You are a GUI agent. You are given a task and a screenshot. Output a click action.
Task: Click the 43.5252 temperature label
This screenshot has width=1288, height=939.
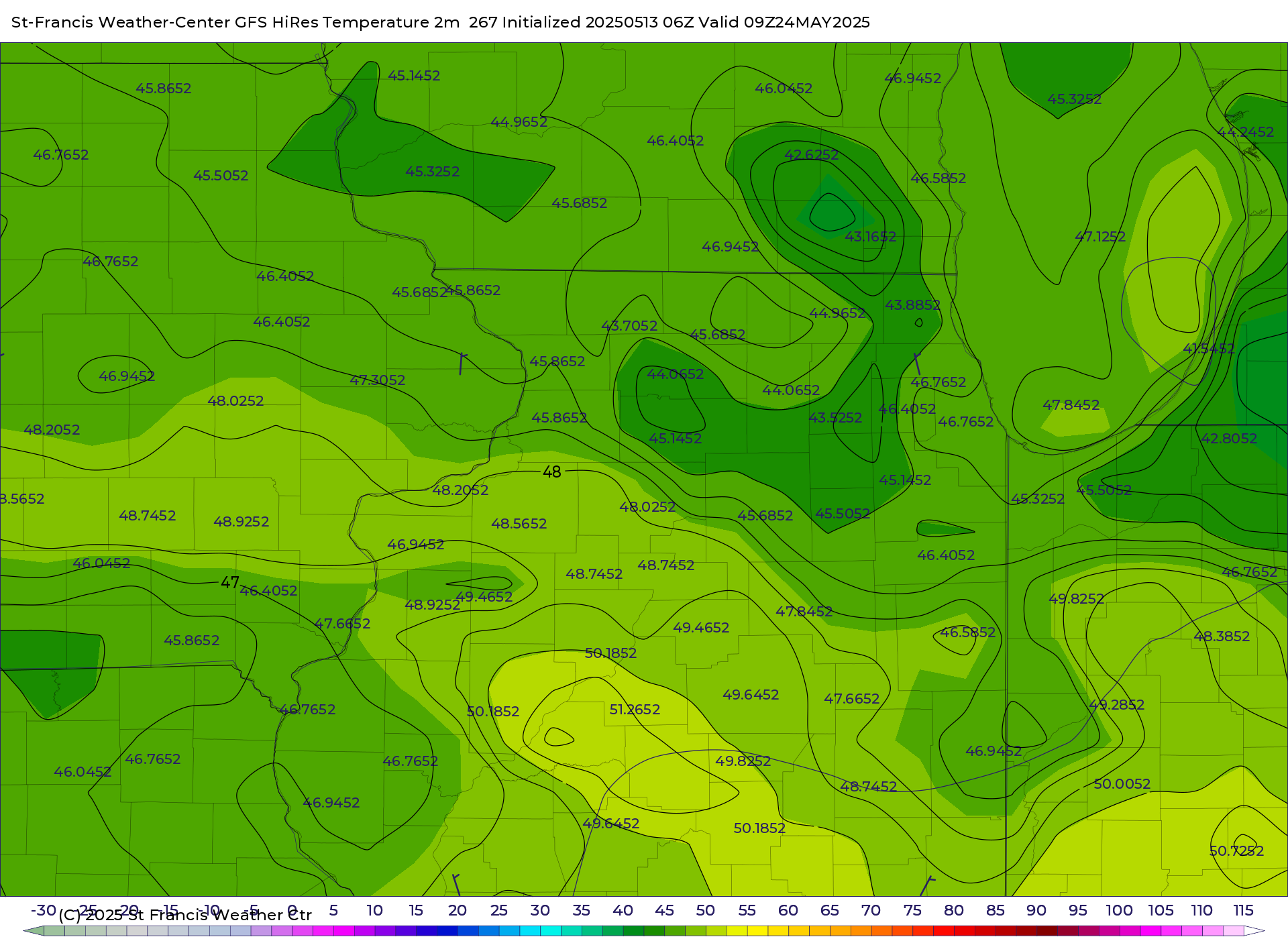click(x=835, y=418)
